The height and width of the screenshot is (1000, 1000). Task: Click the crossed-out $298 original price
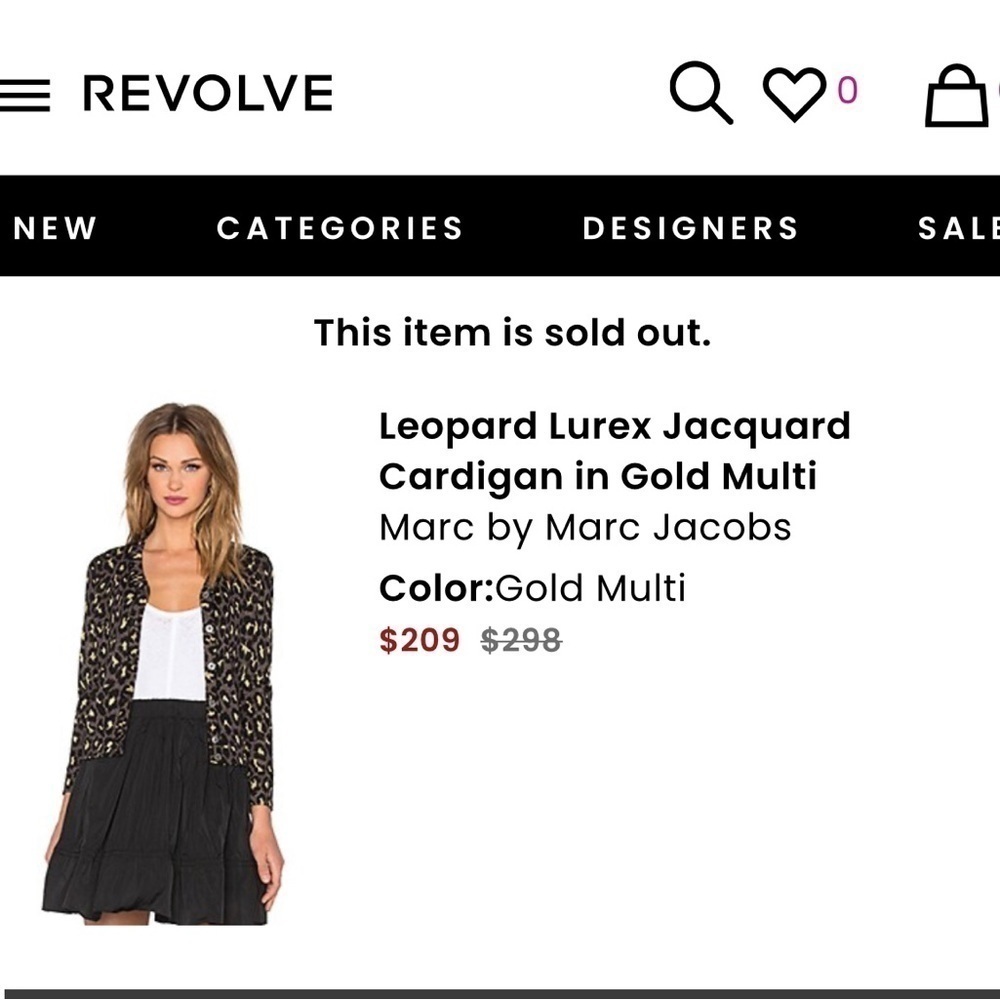click(521, 640)
